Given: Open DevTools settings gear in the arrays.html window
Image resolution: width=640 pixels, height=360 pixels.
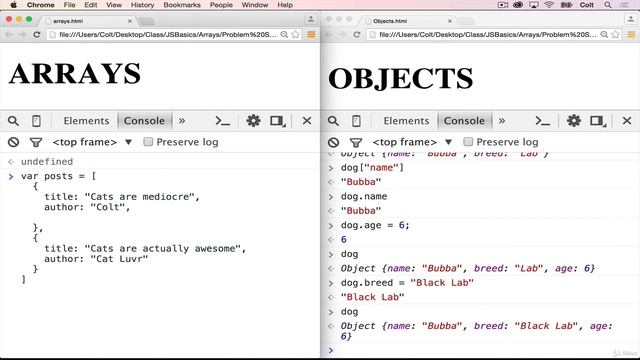Looking at the screenshot, I should pyautogui.click(x=253, y=121).
